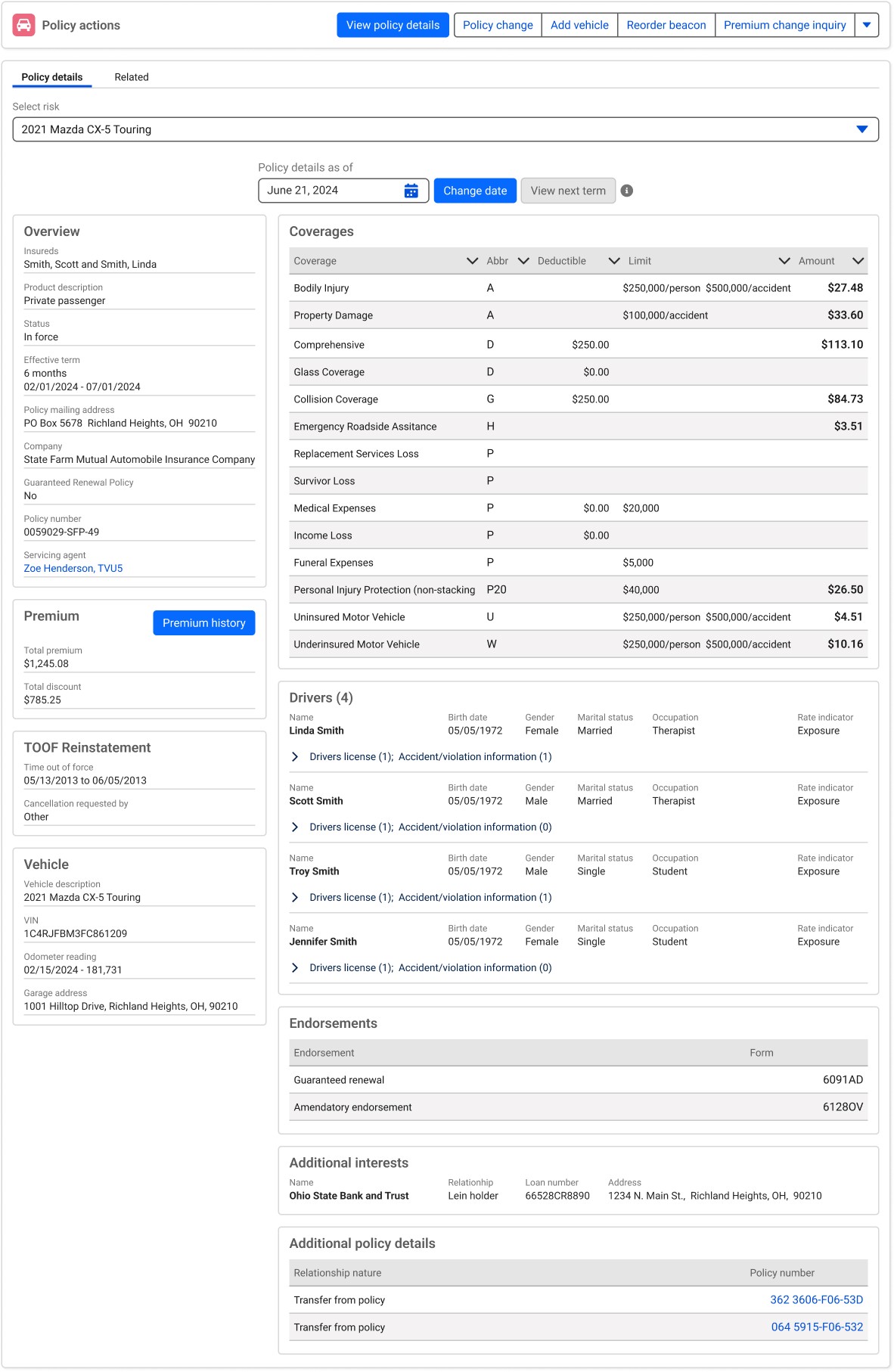Viewport: 894px width, 1372px height.
Task: Expand Jennifer Smith's license details chevron
Action: point(295,968)
